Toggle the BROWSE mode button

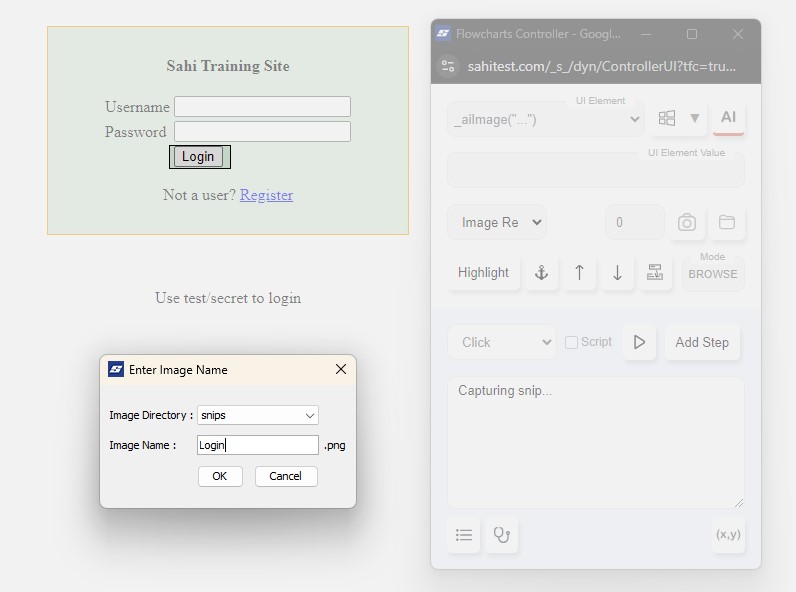click(x=713, y=273)
